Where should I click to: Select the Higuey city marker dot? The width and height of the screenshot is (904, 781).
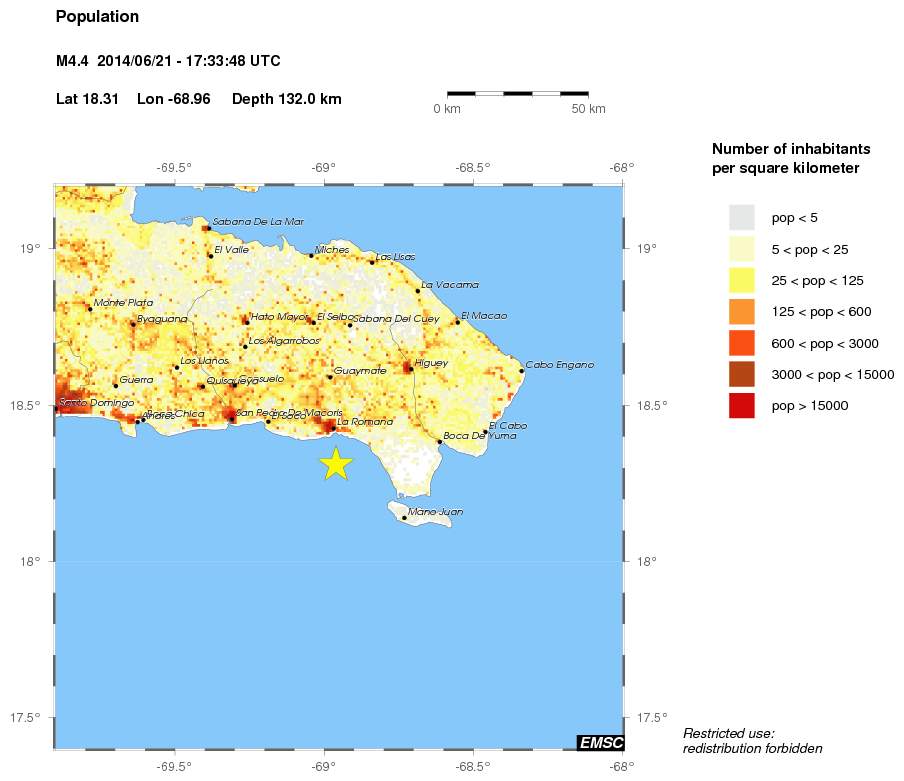tap(410, 369)
